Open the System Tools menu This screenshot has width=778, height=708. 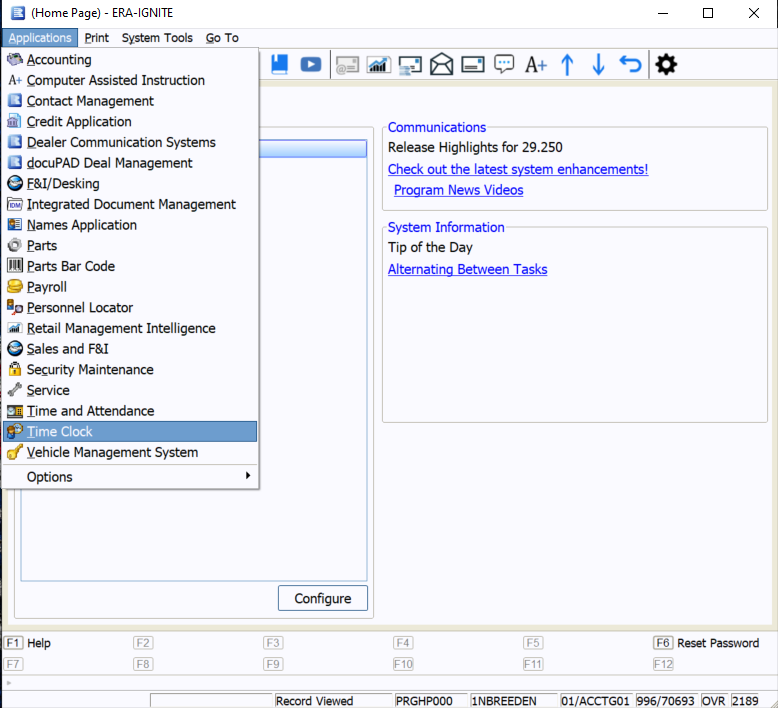(157, 38)
